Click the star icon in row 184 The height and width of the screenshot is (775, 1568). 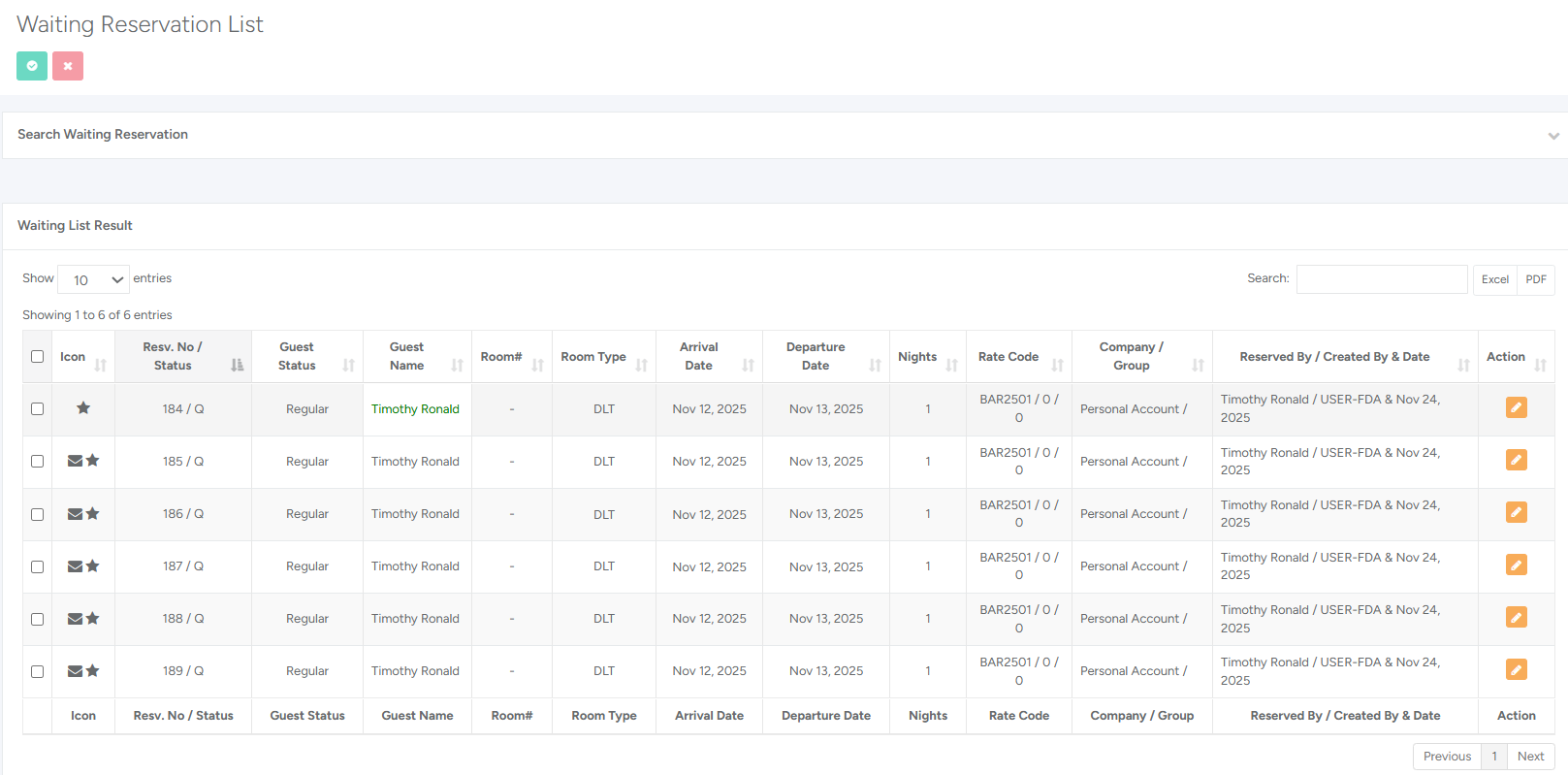[x=83, y=408]
